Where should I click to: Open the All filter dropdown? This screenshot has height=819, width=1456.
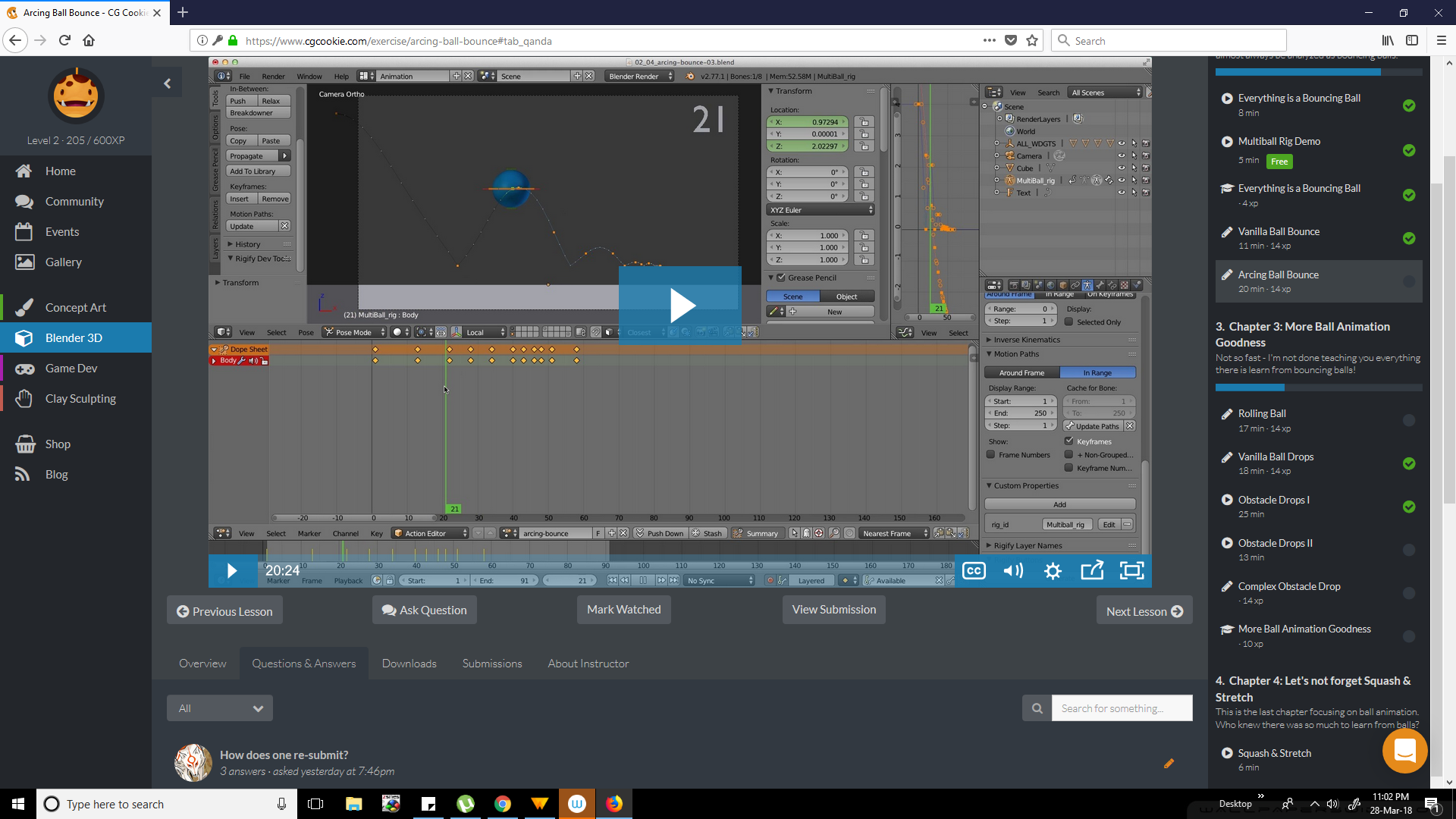[220, 708]
